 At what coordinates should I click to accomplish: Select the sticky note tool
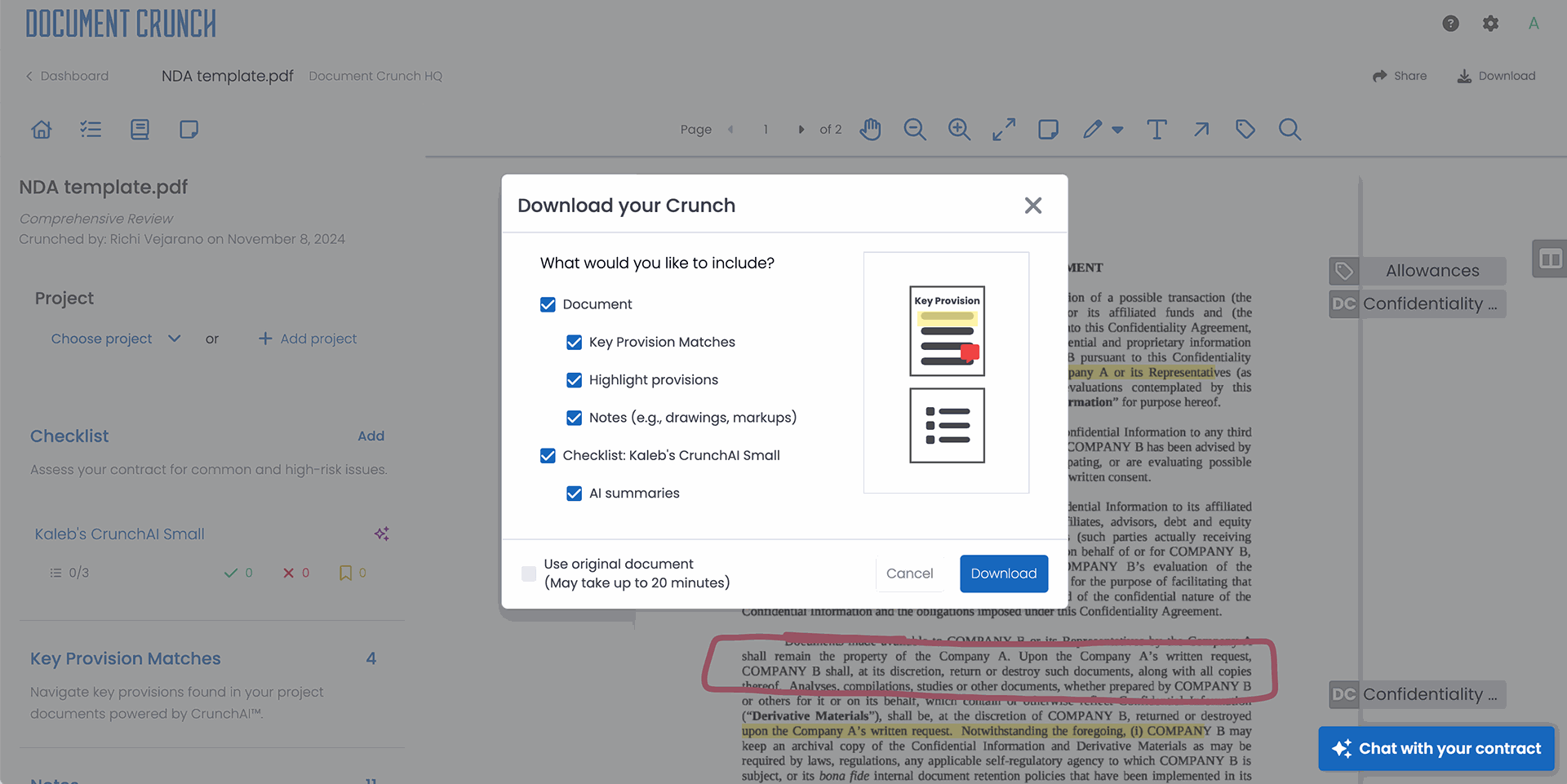point(1049,129)
